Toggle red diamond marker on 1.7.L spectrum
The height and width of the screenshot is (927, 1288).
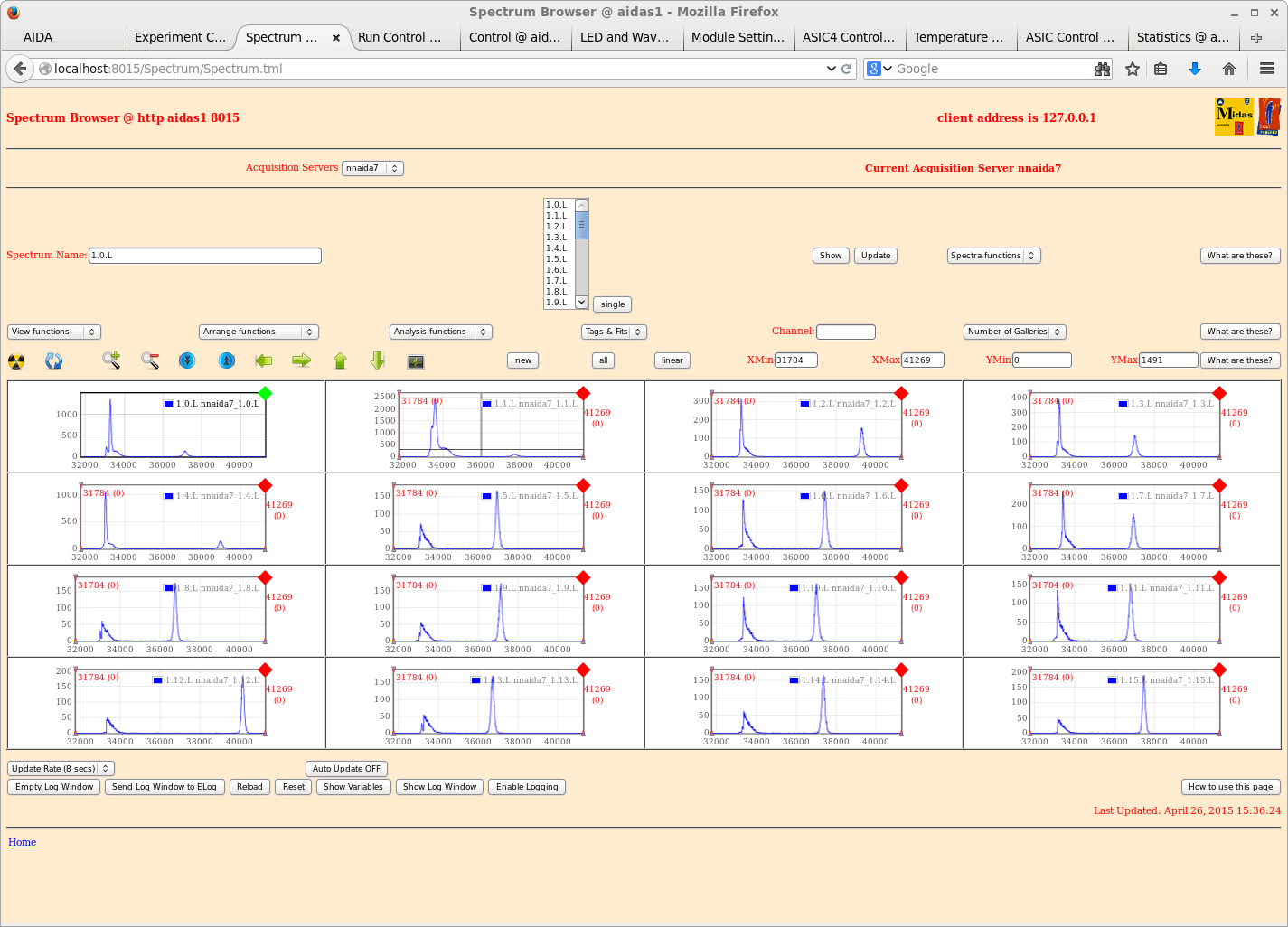pyautogui.click(x=1219, y=485)
